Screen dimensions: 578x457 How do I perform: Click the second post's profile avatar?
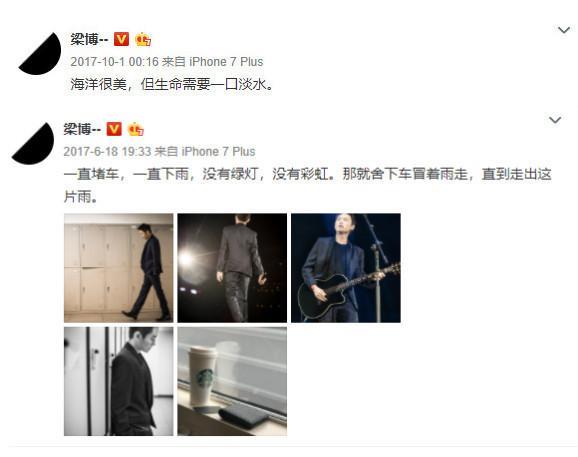[33, 144]
